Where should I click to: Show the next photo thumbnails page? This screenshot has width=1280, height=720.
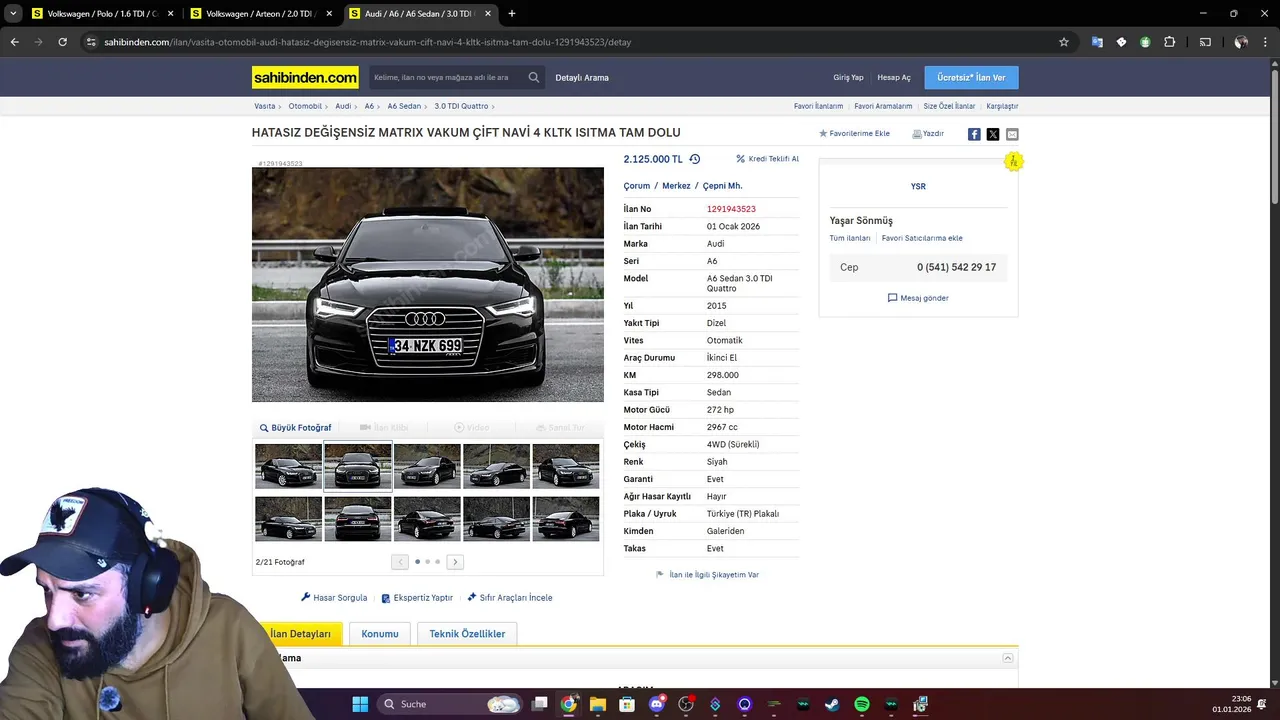(x=455, y=562)
